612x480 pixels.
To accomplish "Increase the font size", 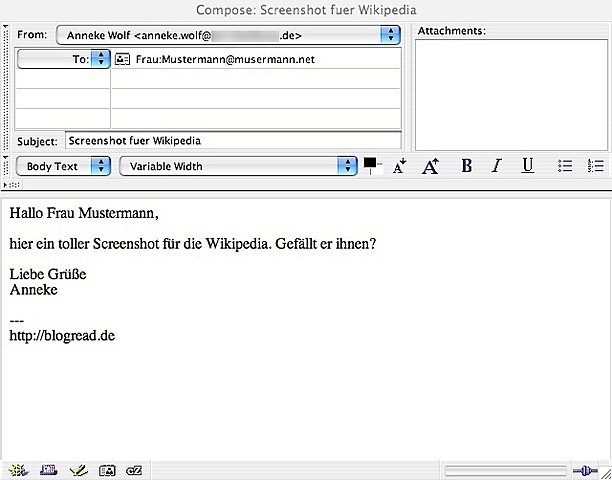I will [430, 166].
